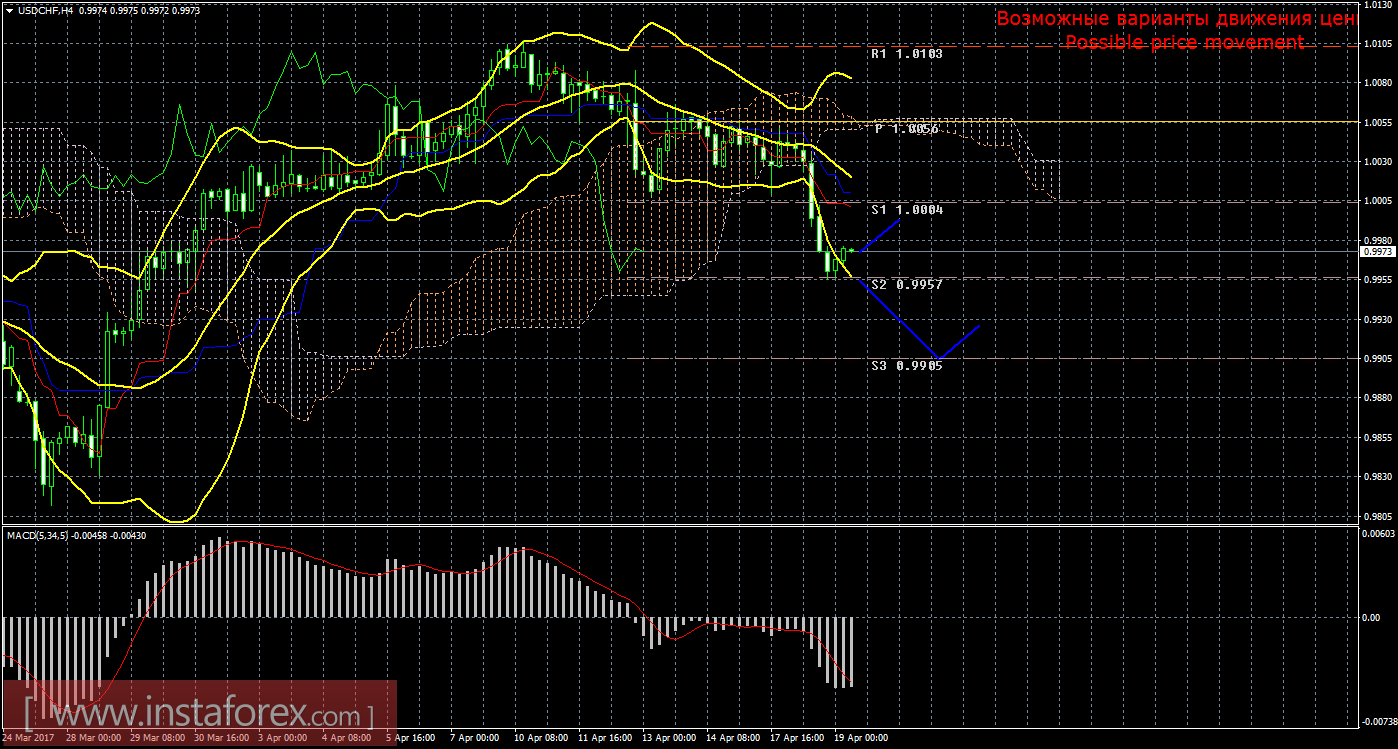The image size is (1398, 749).
Task: Select the 10 Apr 08:00 time label
Action: 541,738
